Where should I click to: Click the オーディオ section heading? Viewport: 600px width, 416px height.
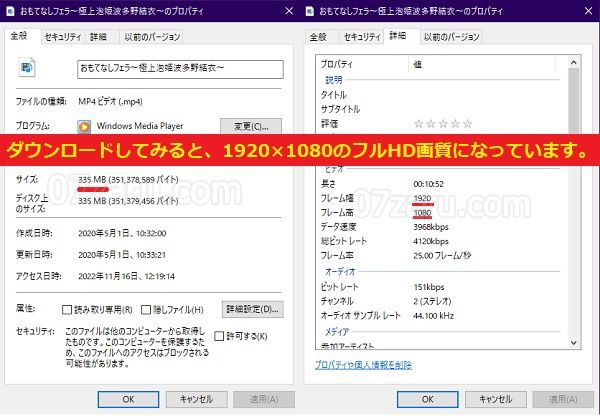340,272
